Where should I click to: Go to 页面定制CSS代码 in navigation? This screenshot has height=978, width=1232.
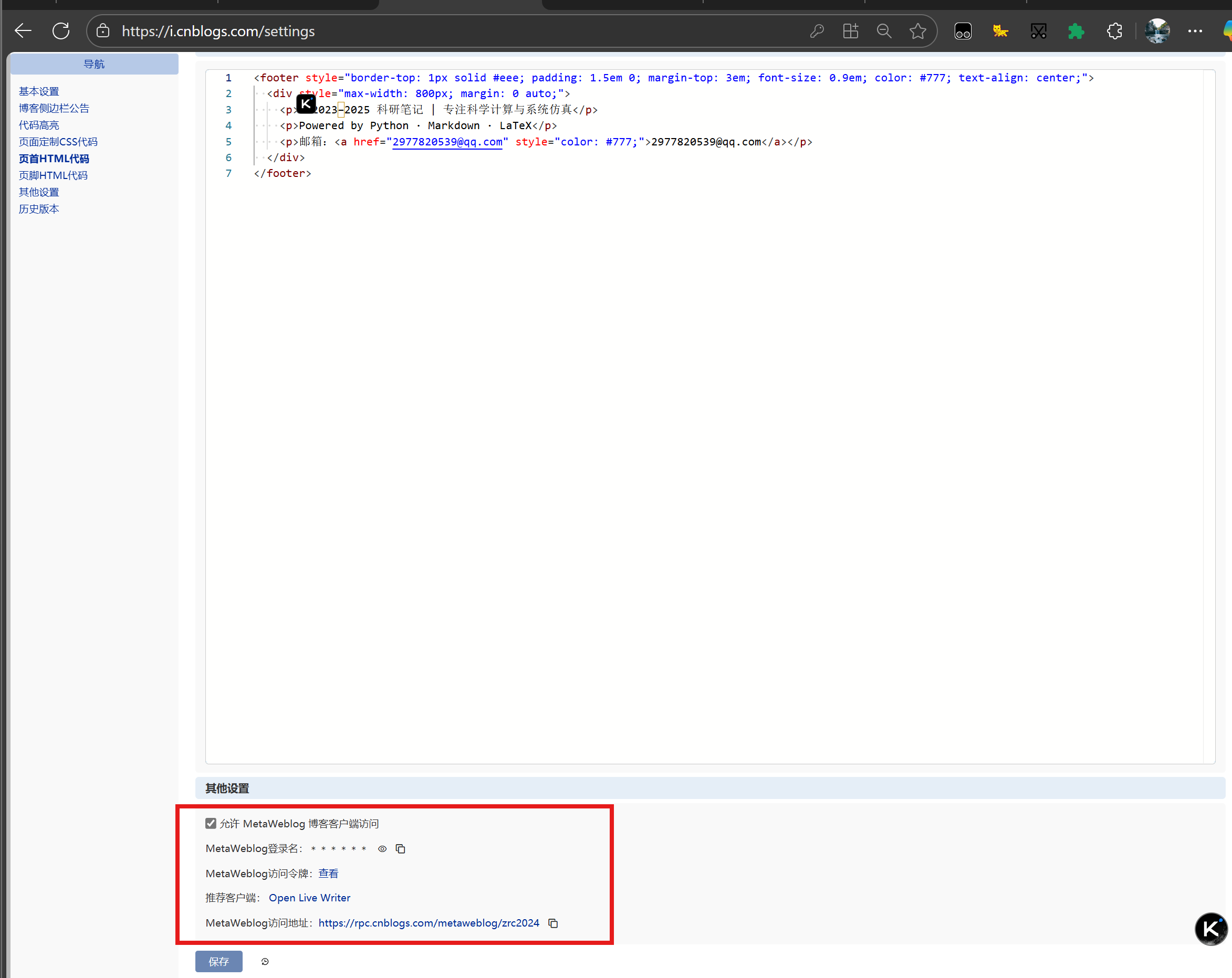[58, 142]
